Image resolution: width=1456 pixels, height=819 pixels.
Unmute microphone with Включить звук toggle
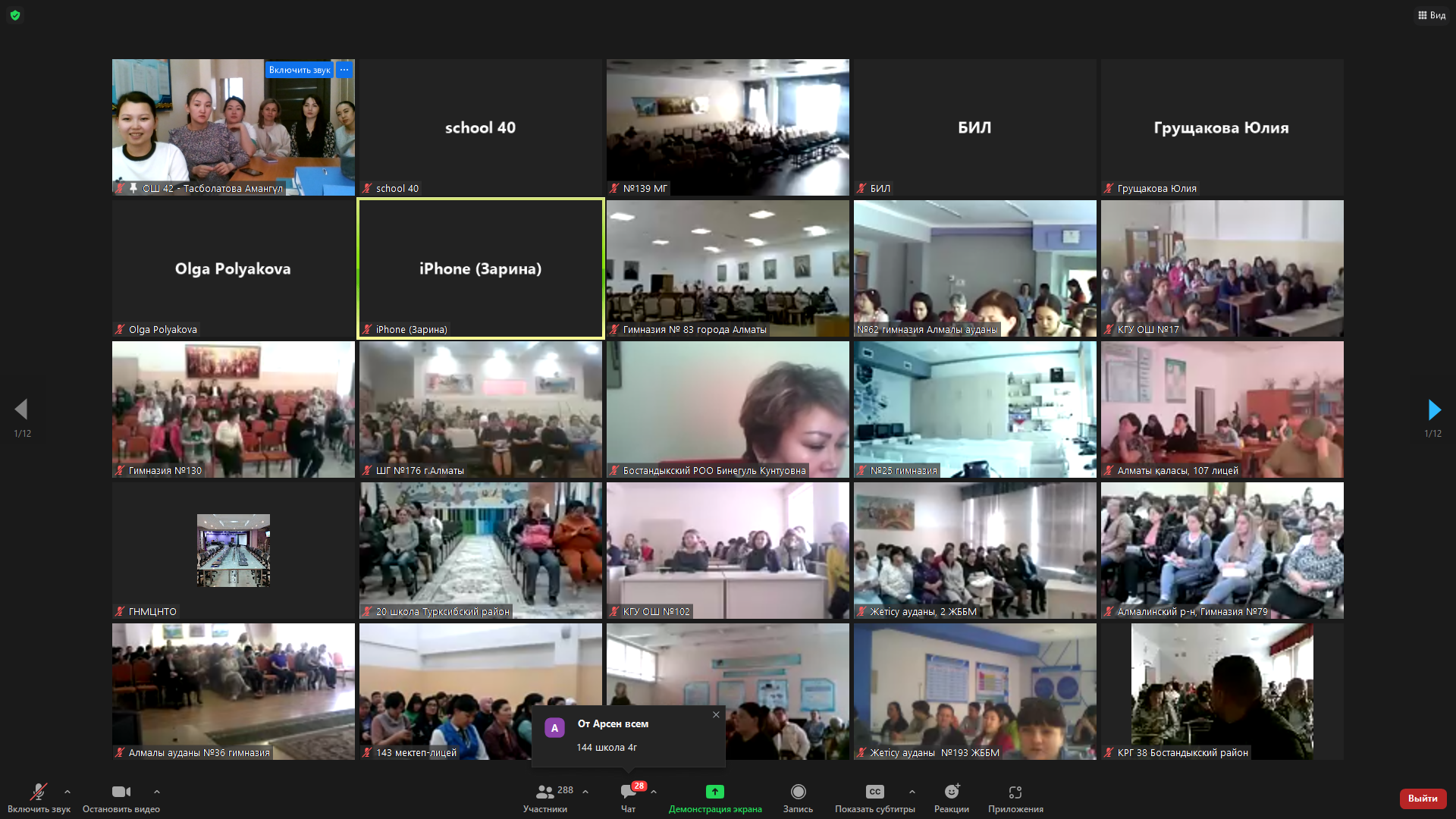pos(38,792)
